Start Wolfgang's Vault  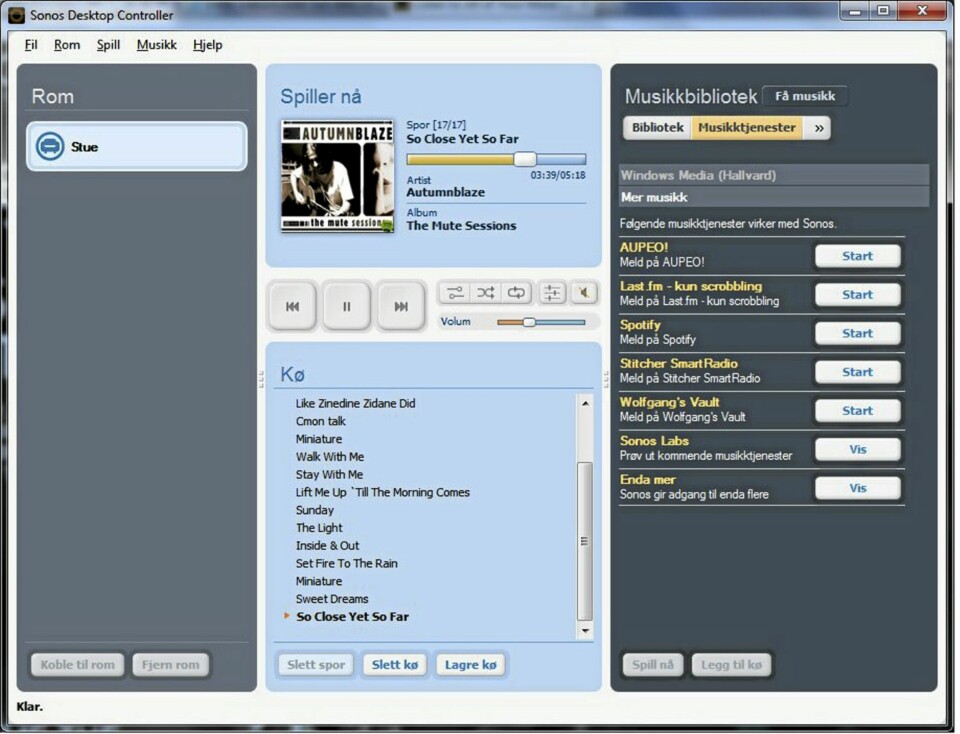tap(857, 411)
